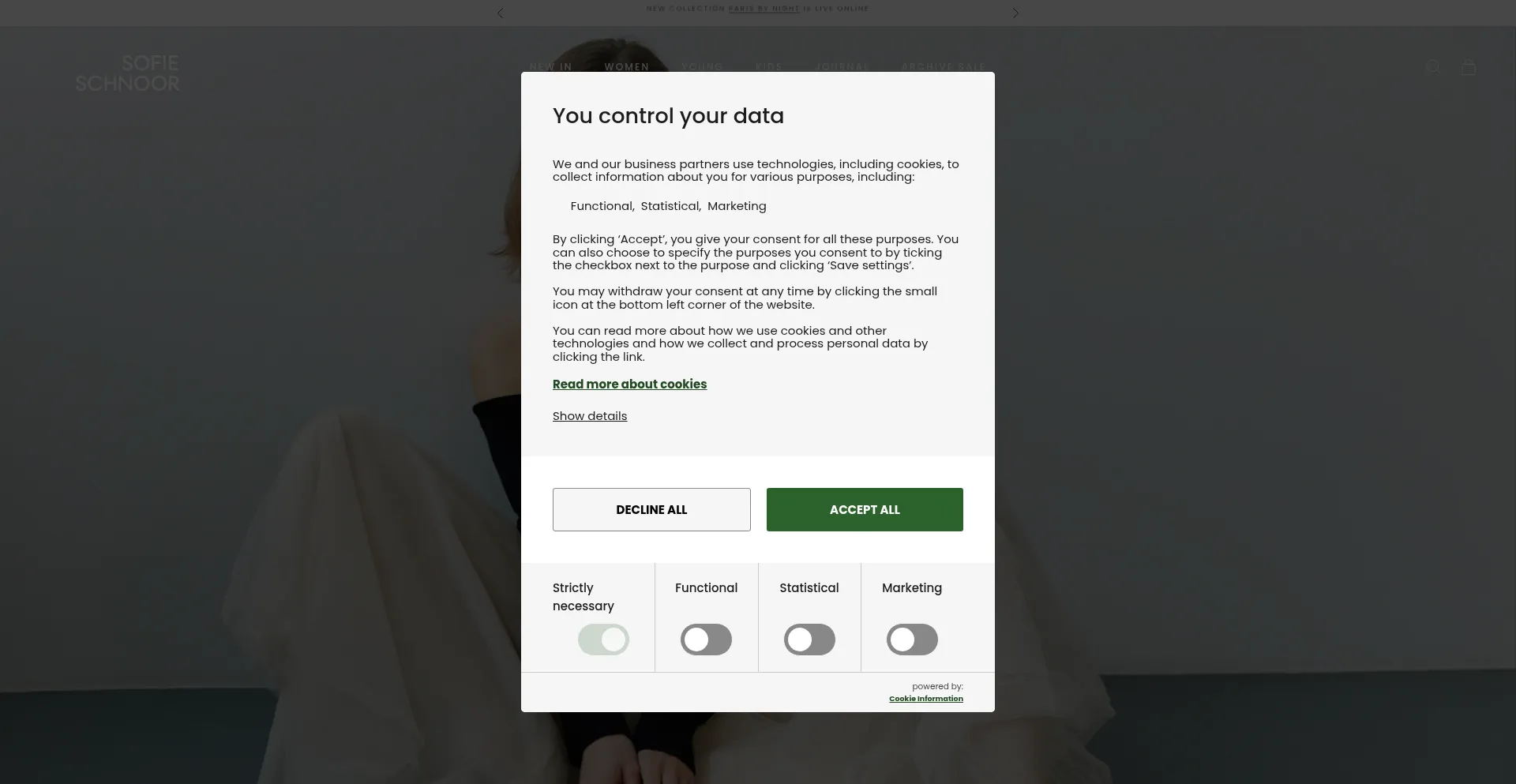This screenshot has width=1516, height=784.
Task: Open the Journal menu item
Action: pyautogui.click(x=842, y=67)
